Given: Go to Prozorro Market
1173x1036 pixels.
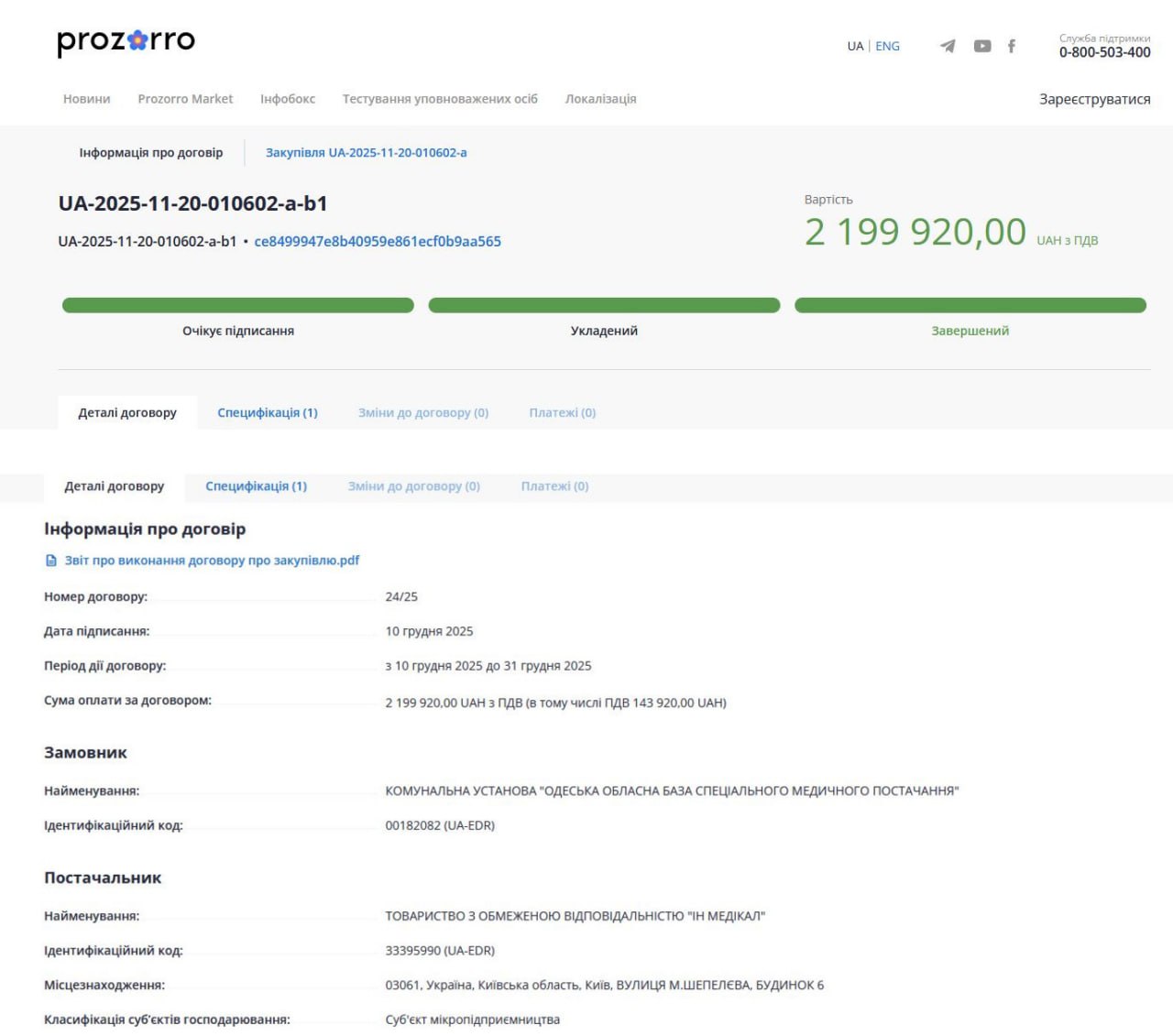Looking at the screenshot, I should (x=185, y=99).
